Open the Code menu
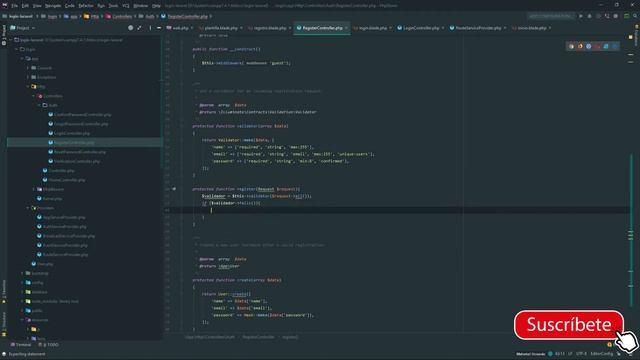 [x=70, y=6]
